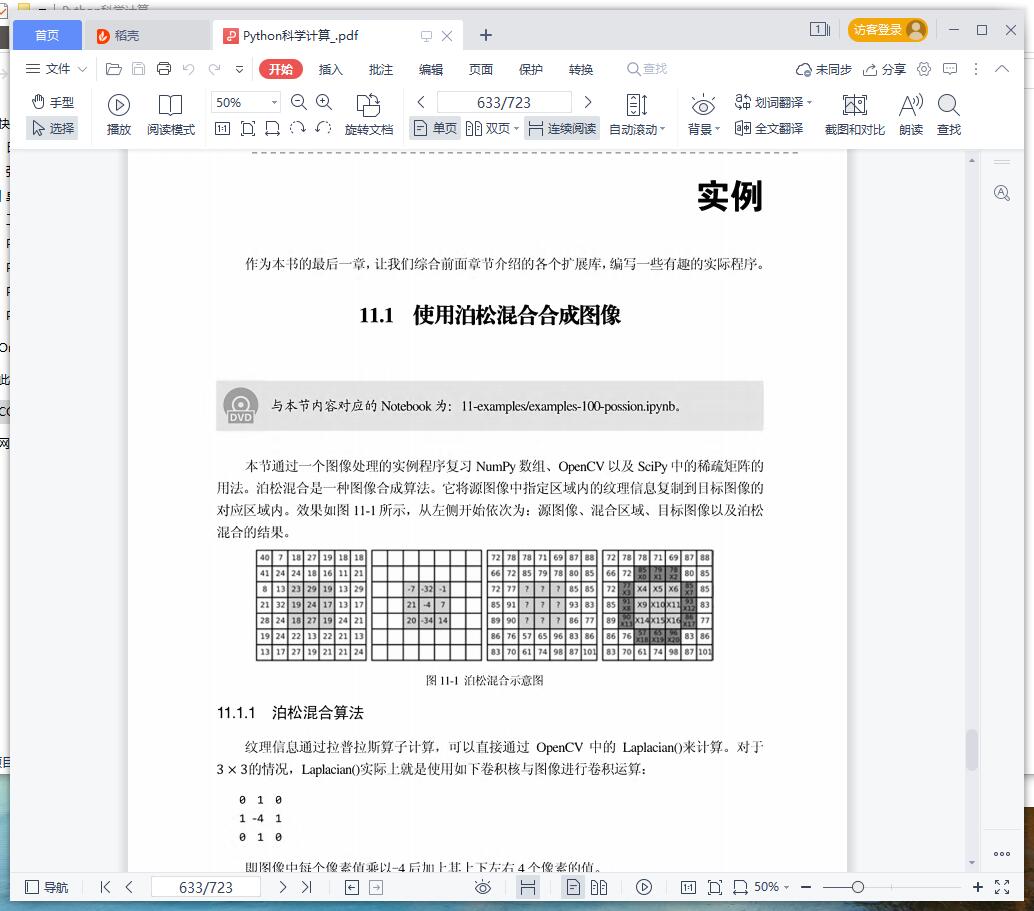Click the ribbon search box 查找
Image resolution: width=1034 pixels, height=911 pixels.
pyautogui.click(x=647, y=69)
